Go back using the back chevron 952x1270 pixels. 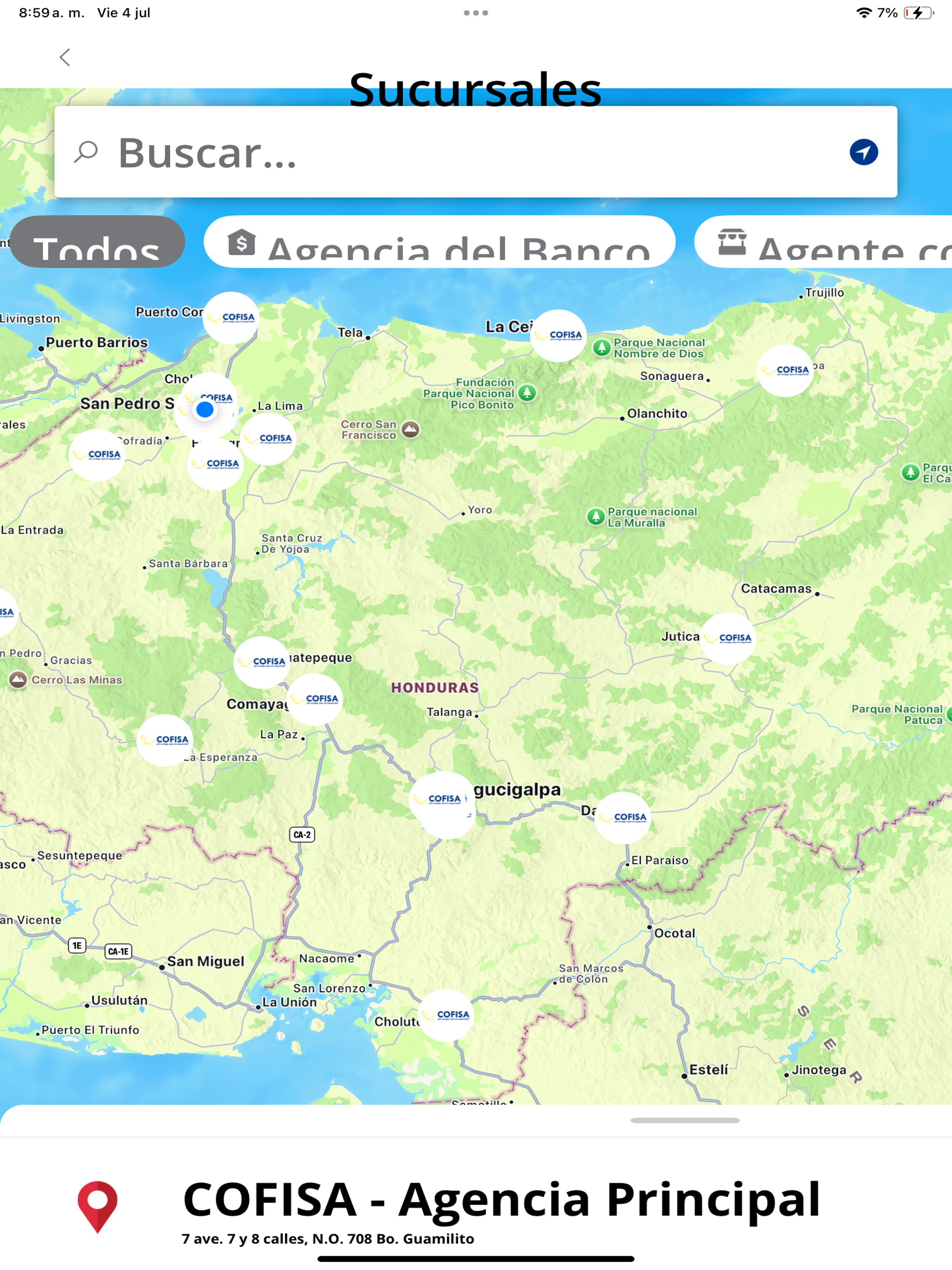click(65, 57)
